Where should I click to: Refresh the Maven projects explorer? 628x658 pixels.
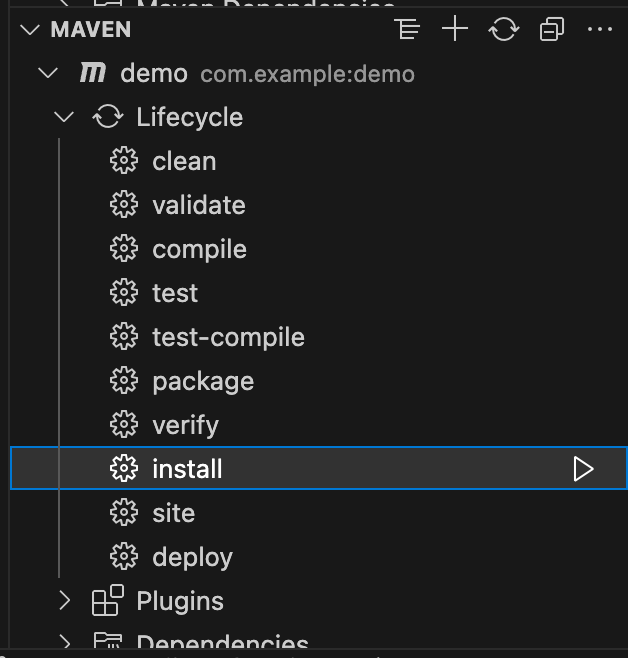503,30
